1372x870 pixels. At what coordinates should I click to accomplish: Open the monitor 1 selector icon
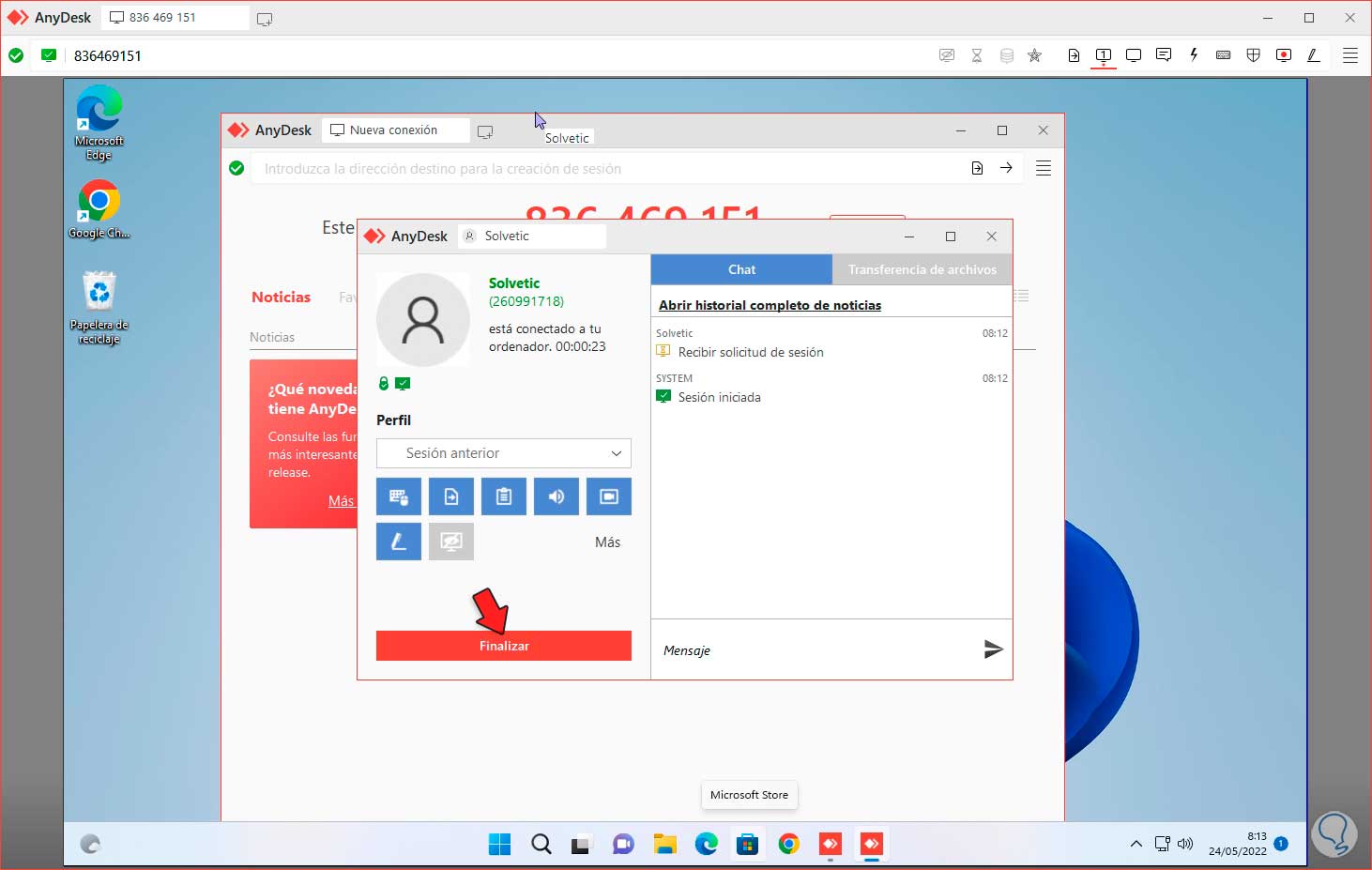pyautogui.click(x=1104, y=55)
